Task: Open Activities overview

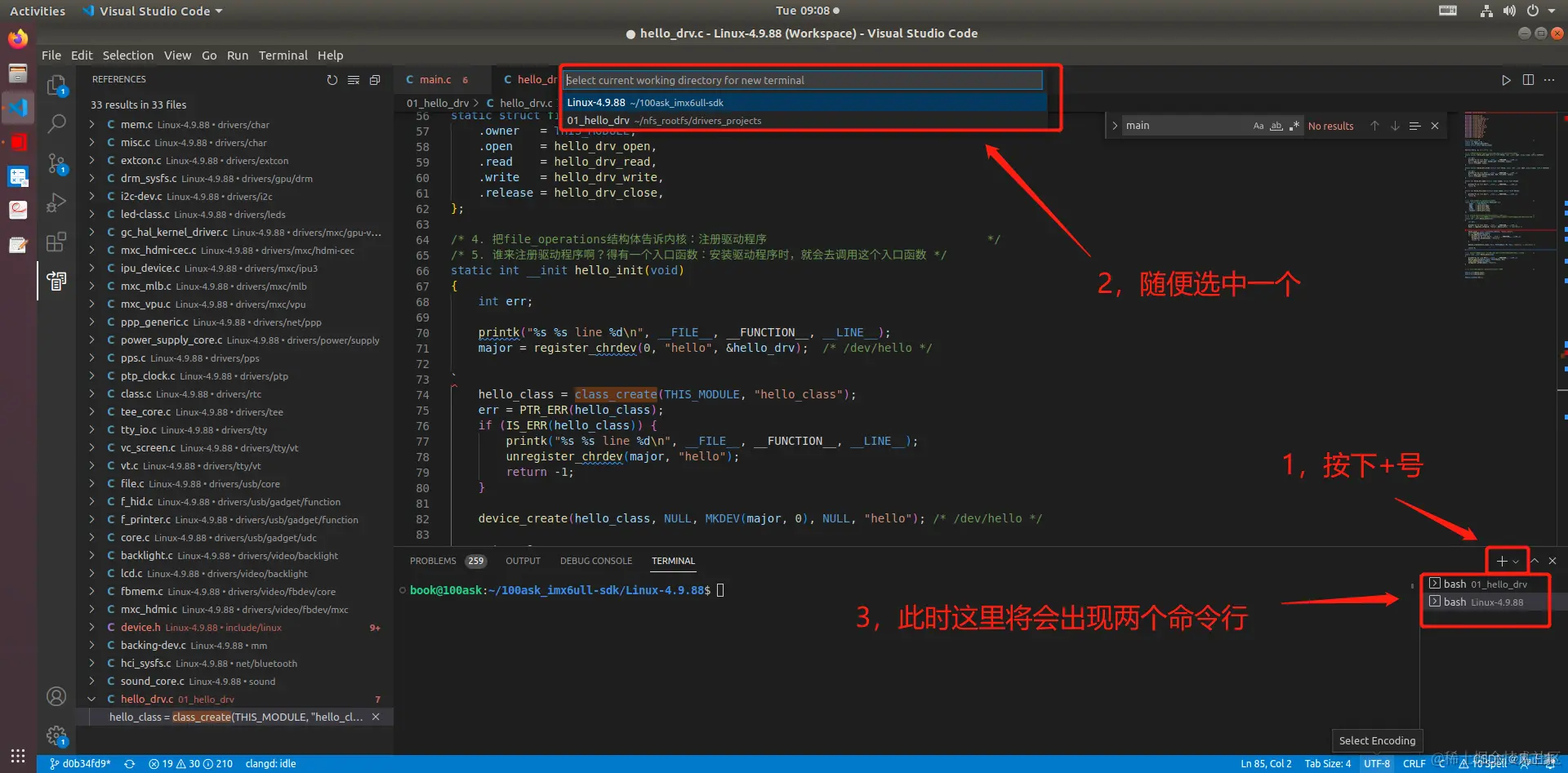Action: pos(38,11)
